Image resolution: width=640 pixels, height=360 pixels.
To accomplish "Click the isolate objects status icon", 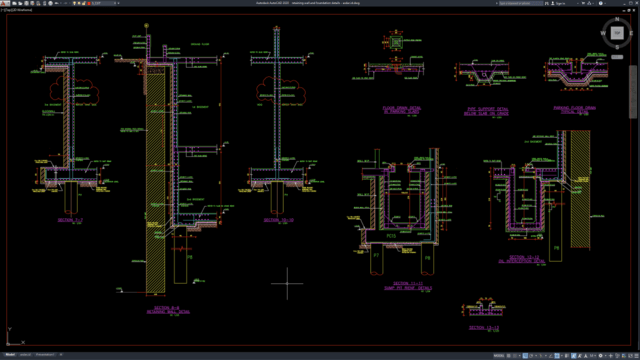I will pyautogui.click(x=617, y=356).
